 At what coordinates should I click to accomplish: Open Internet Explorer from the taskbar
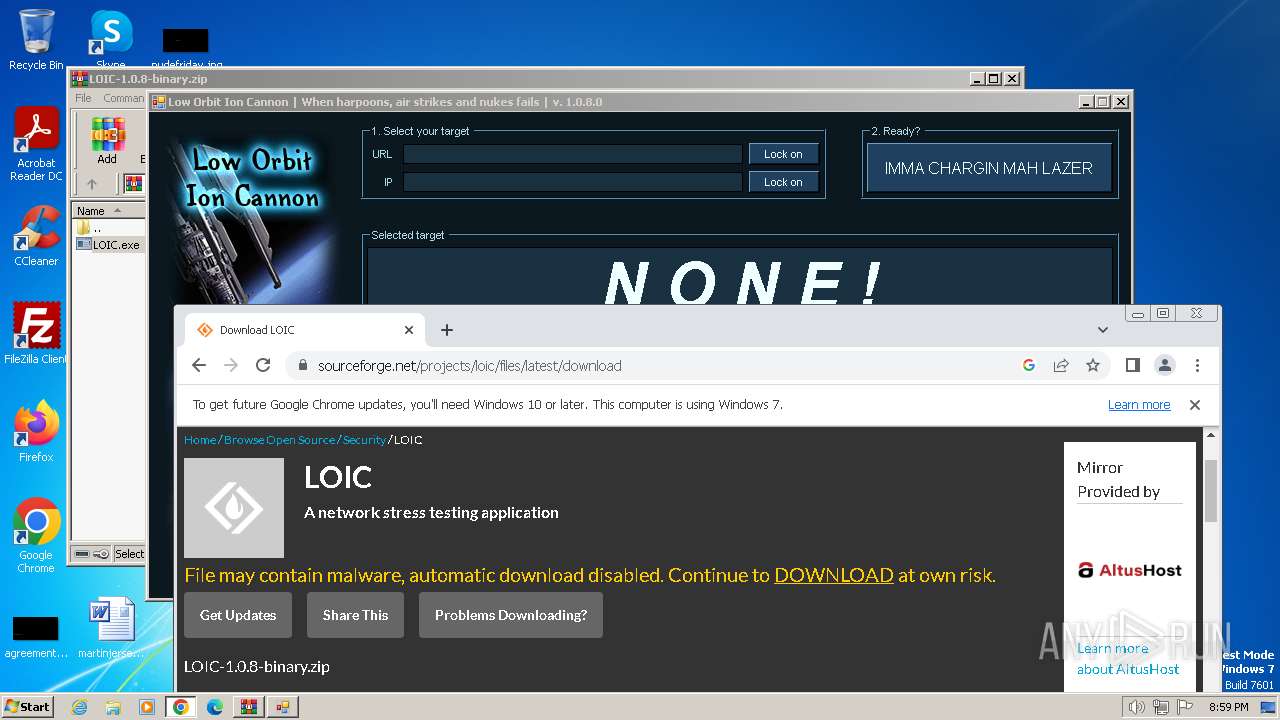79,707
